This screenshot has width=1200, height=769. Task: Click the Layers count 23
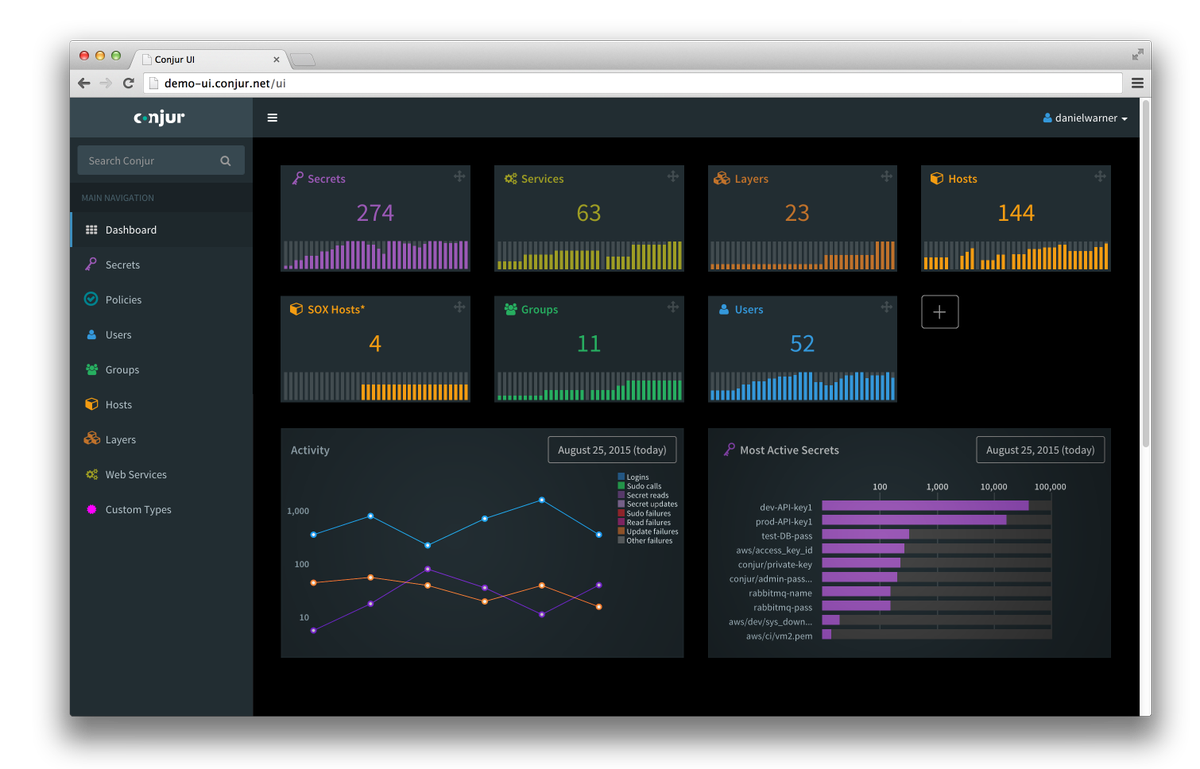point(797,213)
